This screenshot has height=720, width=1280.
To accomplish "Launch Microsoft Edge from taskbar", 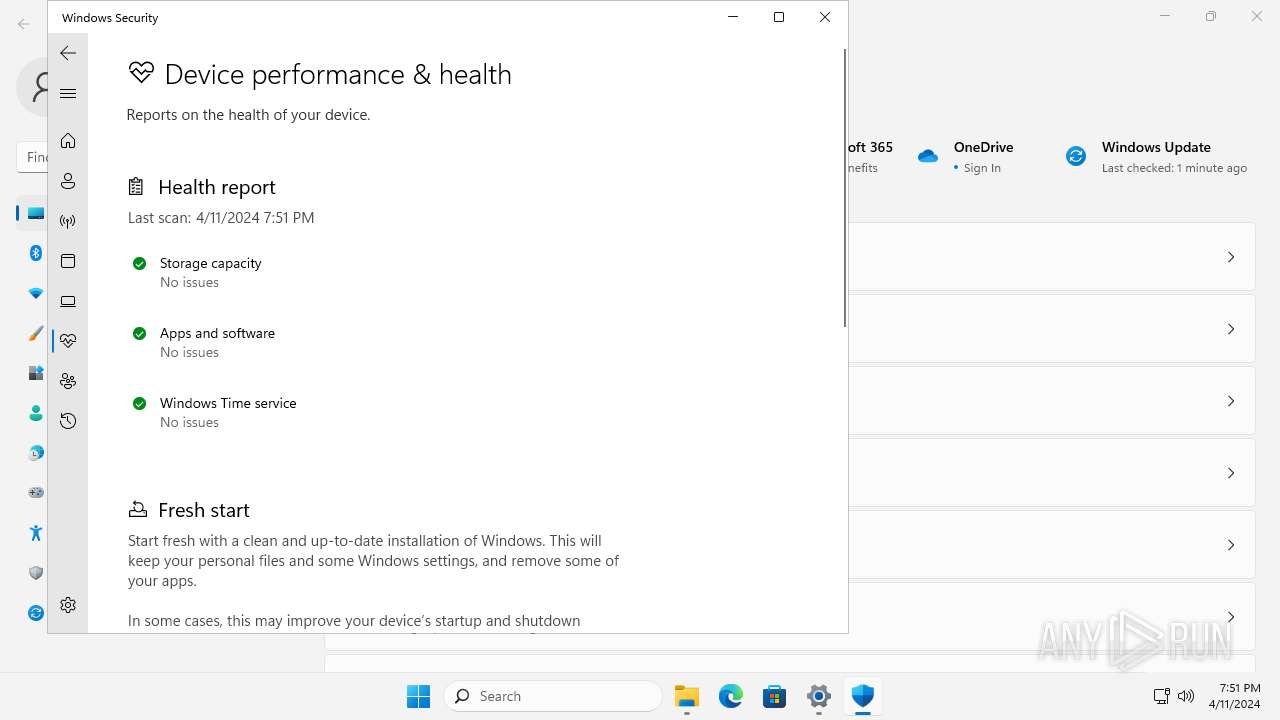I will 731,696.
